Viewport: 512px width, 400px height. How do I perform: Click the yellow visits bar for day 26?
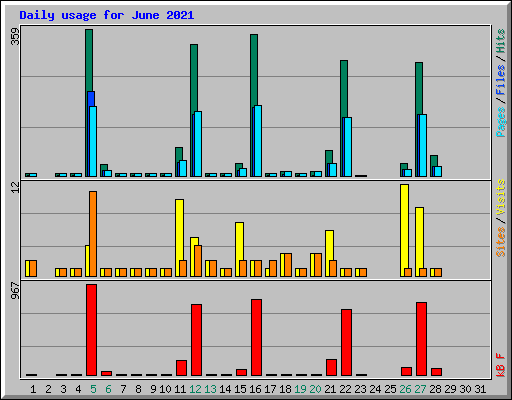[404, 227]
